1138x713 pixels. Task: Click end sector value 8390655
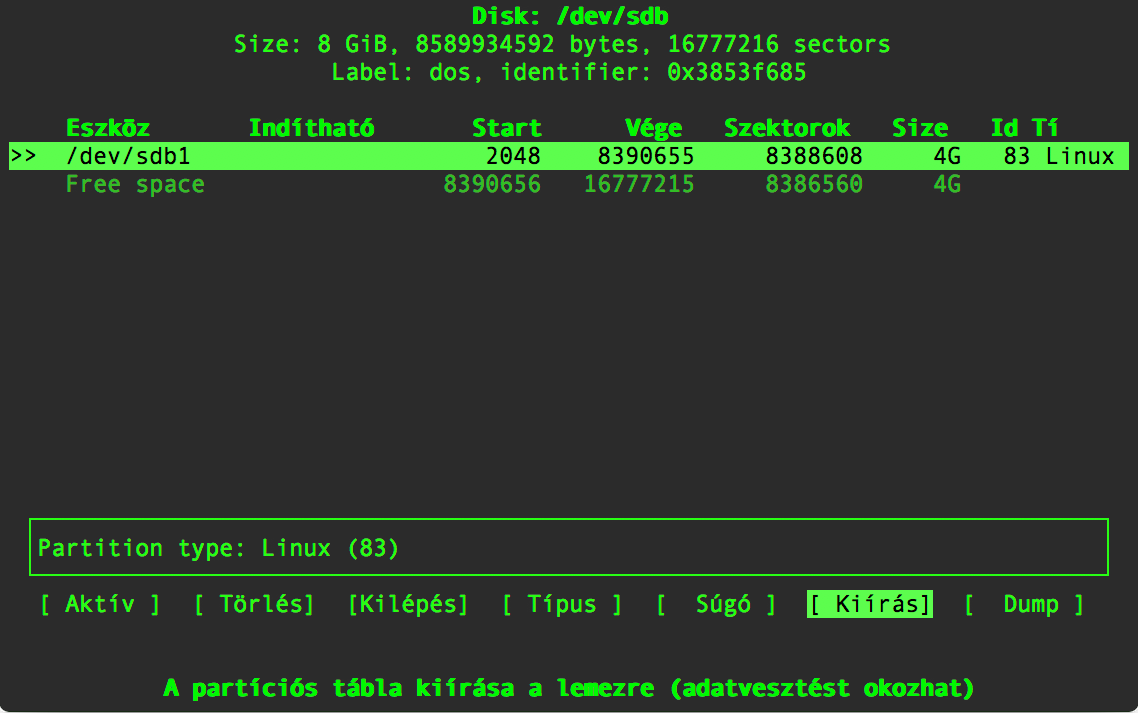646,156
